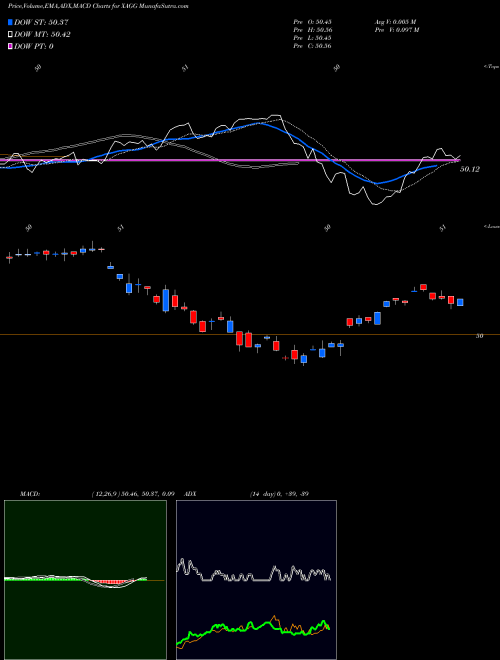Click the white DOW MT legend swatch
Image resolution: width=500 pixels, height=660 pixels.
(11, 35)
